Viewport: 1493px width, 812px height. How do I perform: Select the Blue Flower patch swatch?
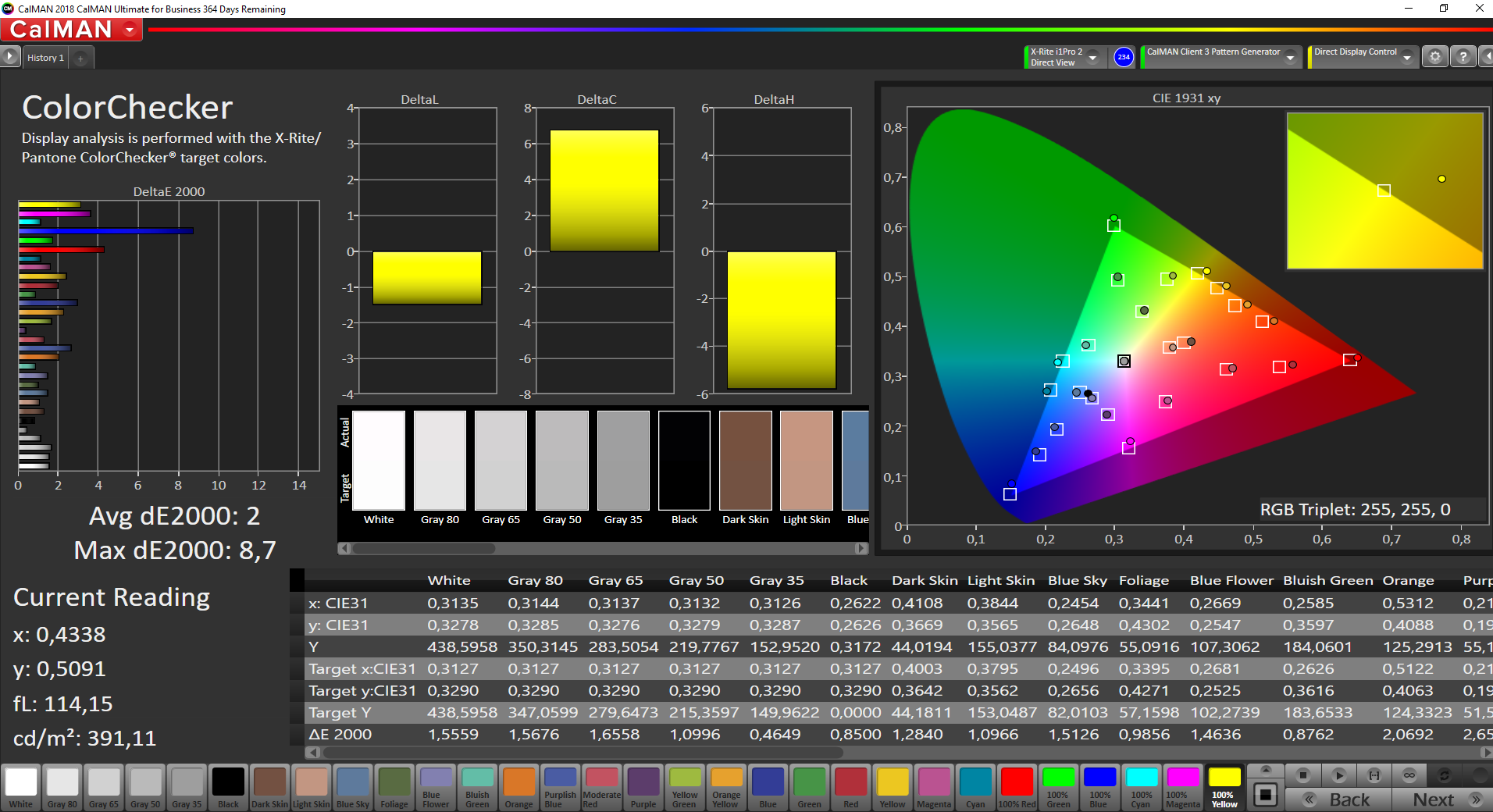pyautogui.click(x=436, y=787)
